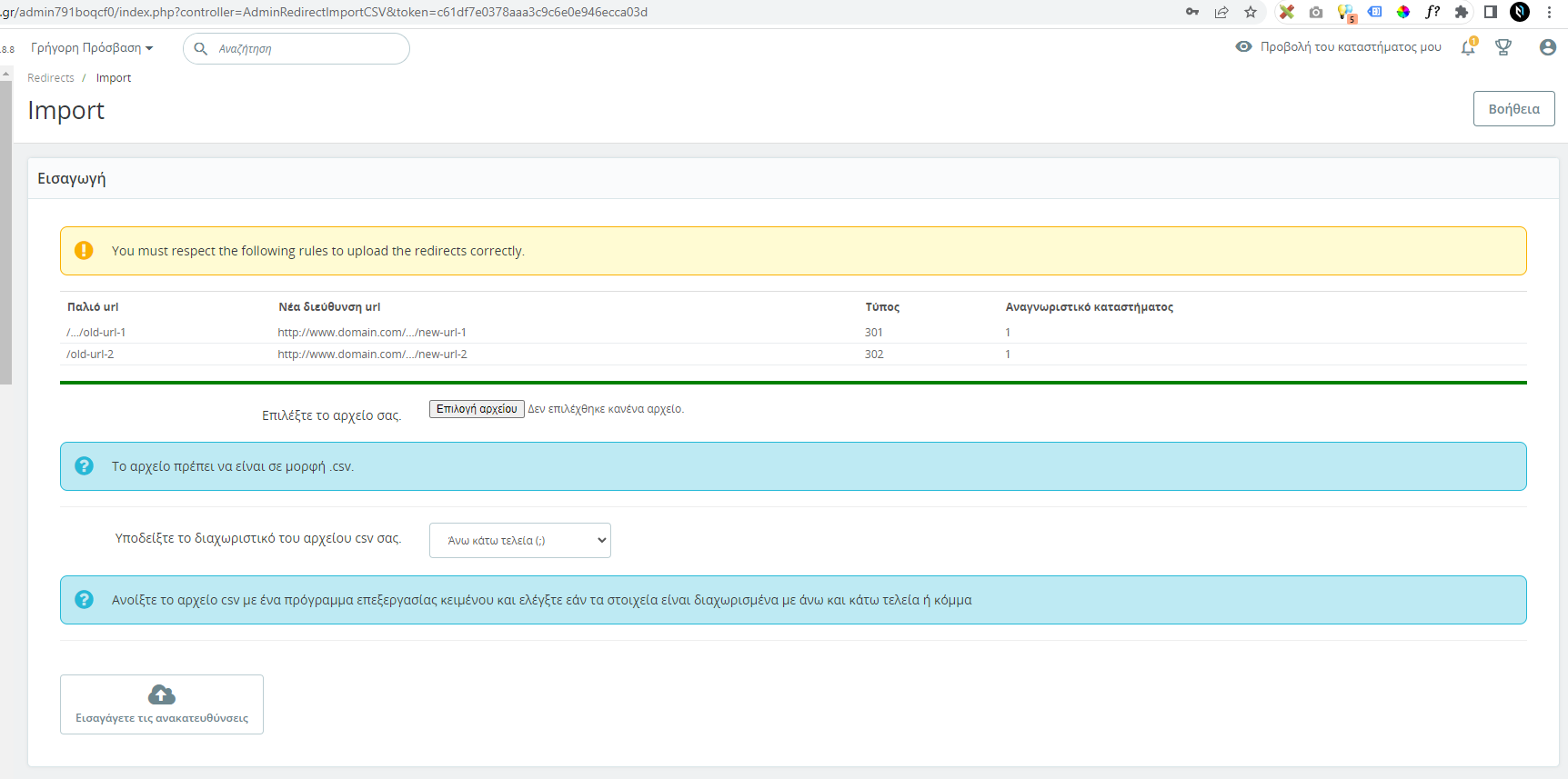Expand the Γρήγορη Πρόσβαση quick access dropdown
Image resolution: width=1568 pixels, height=779 pixels.
click(92, 48)
